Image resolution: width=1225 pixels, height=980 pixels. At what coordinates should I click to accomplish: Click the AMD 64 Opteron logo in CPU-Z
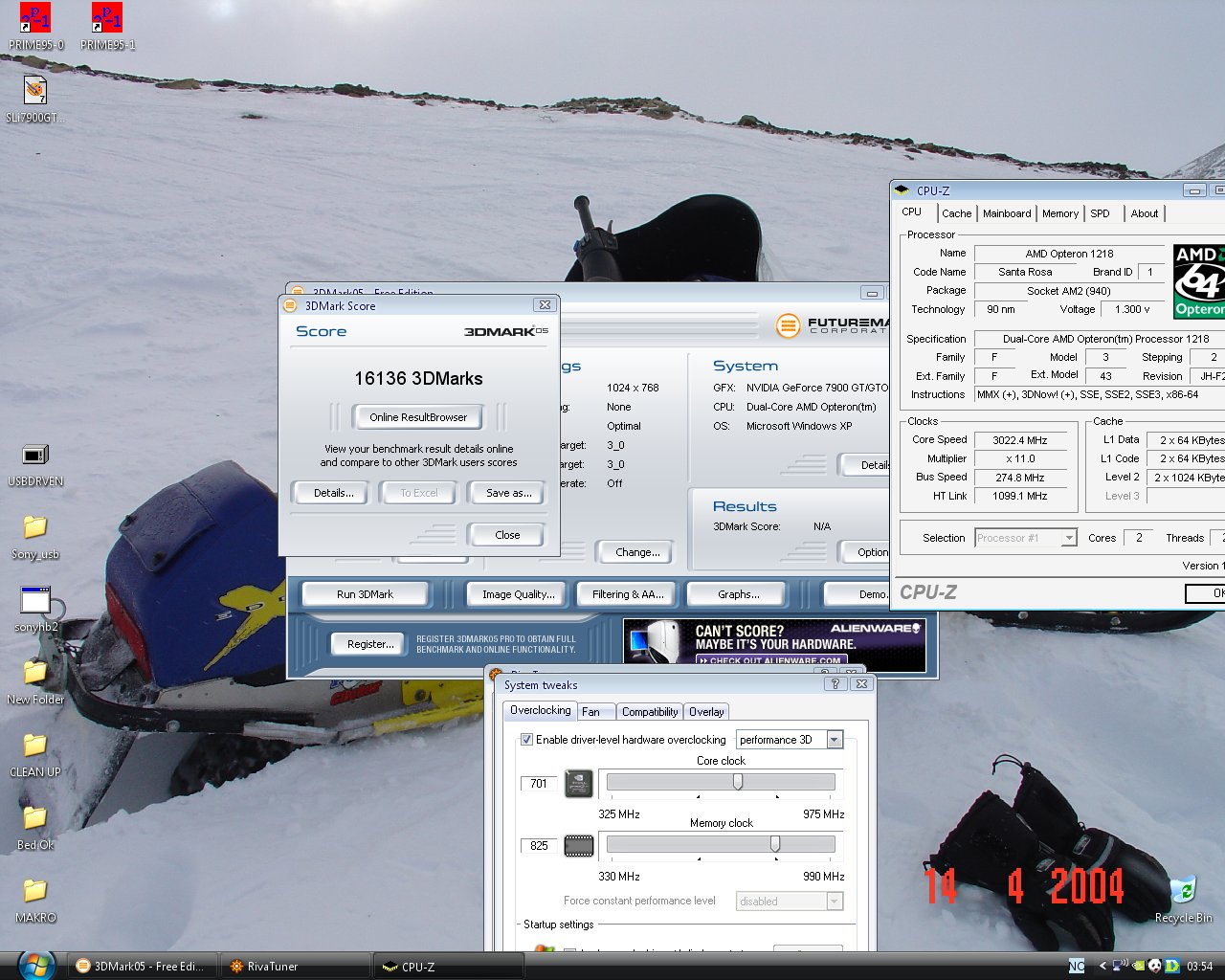click(1199, 281)
